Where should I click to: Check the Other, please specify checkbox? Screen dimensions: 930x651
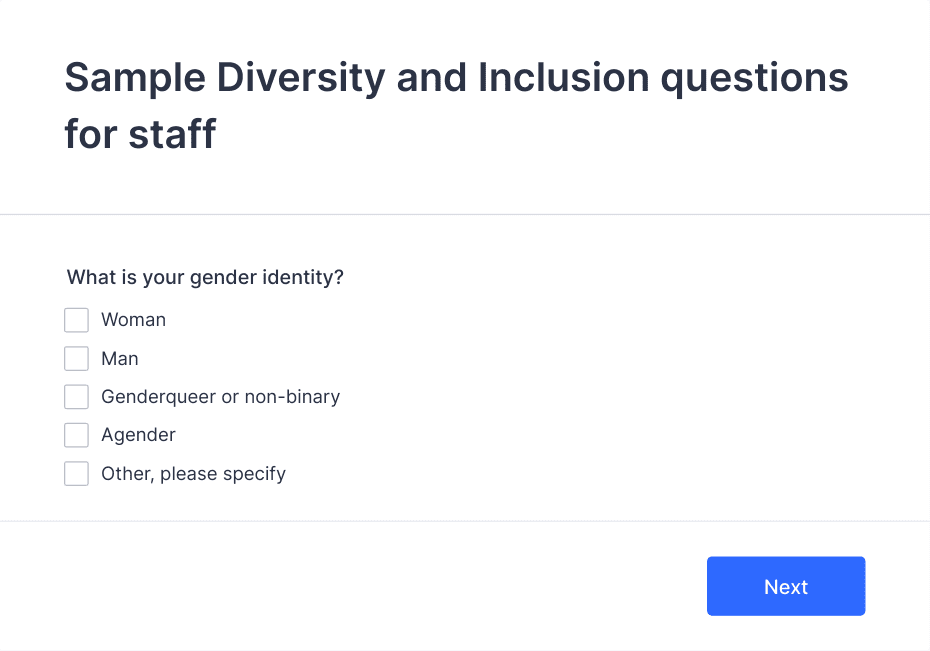pos(76,473)
